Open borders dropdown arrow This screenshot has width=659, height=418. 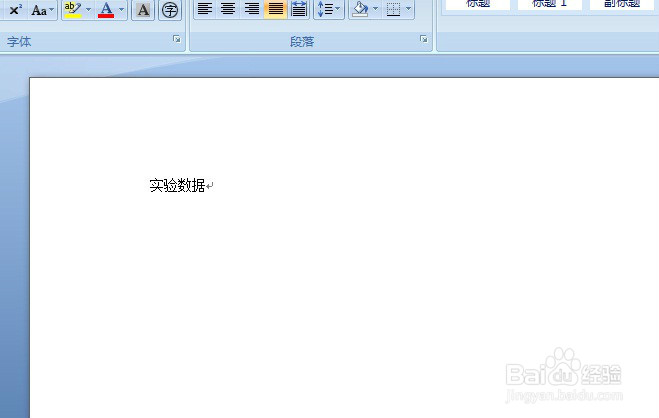click(x=409, y=9)
